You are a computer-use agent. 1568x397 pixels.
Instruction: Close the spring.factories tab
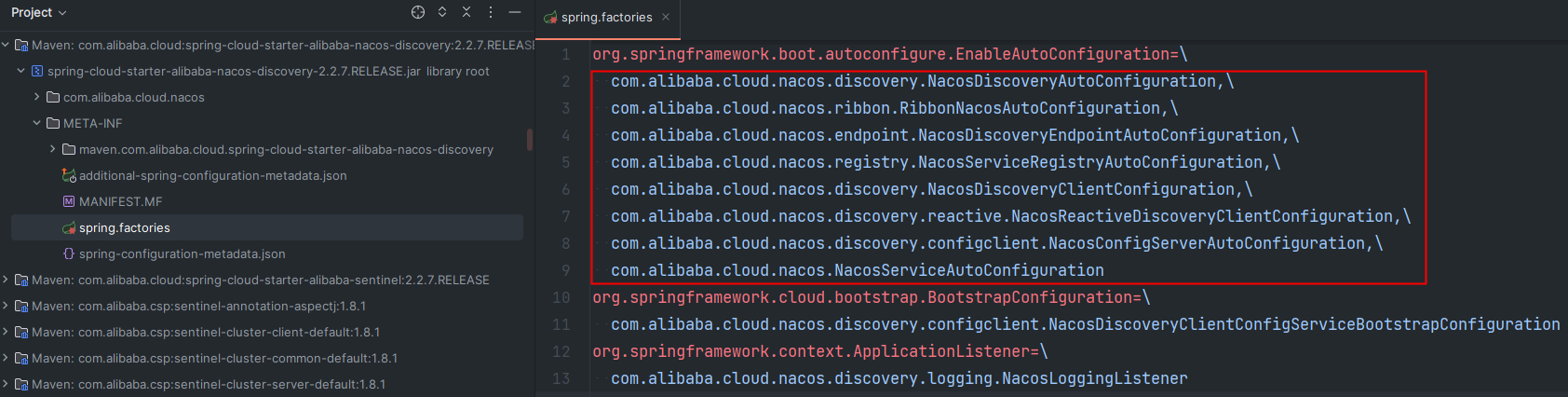[x=666, y=17]
